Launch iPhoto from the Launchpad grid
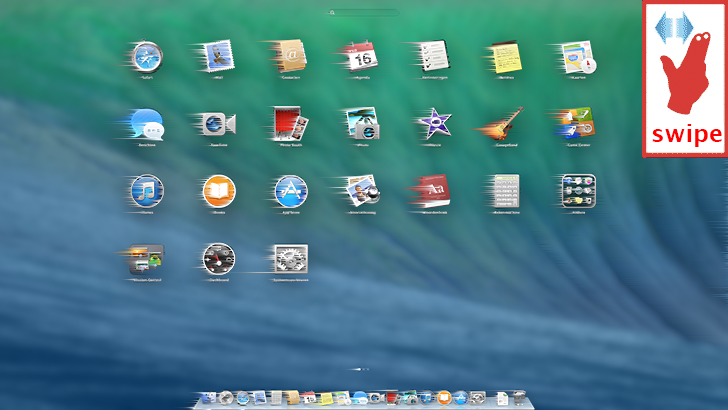Viewport: 728px width, 410px height. point(363,124)
